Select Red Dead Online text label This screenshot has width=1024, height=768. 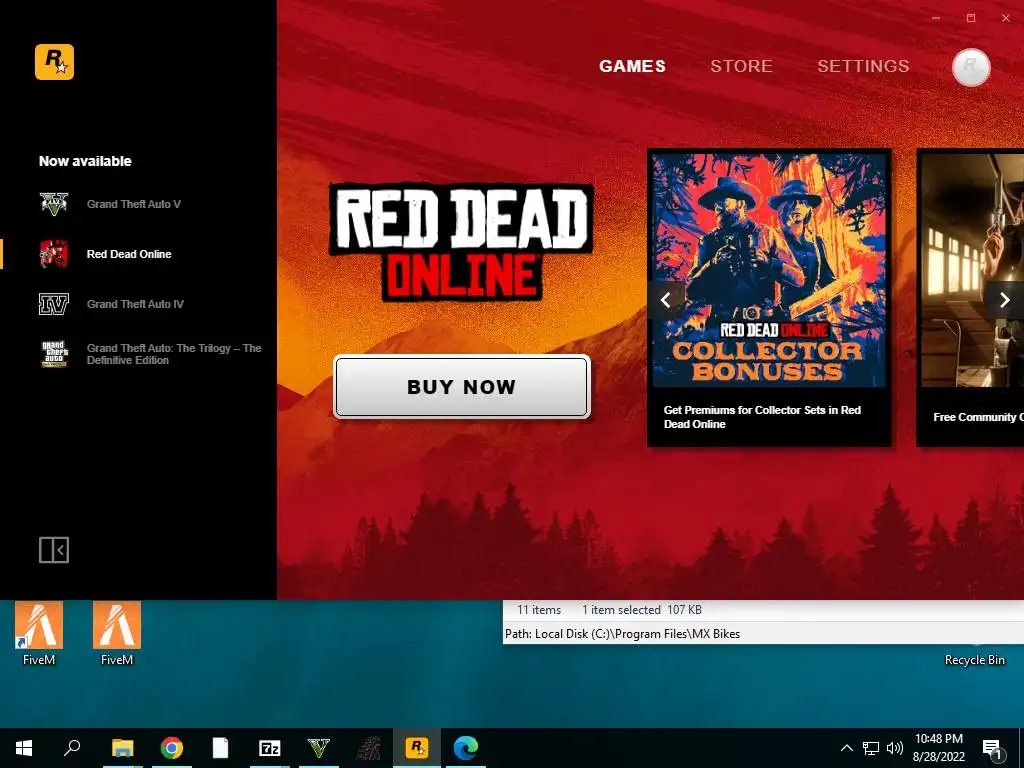[x=129, y=254]
